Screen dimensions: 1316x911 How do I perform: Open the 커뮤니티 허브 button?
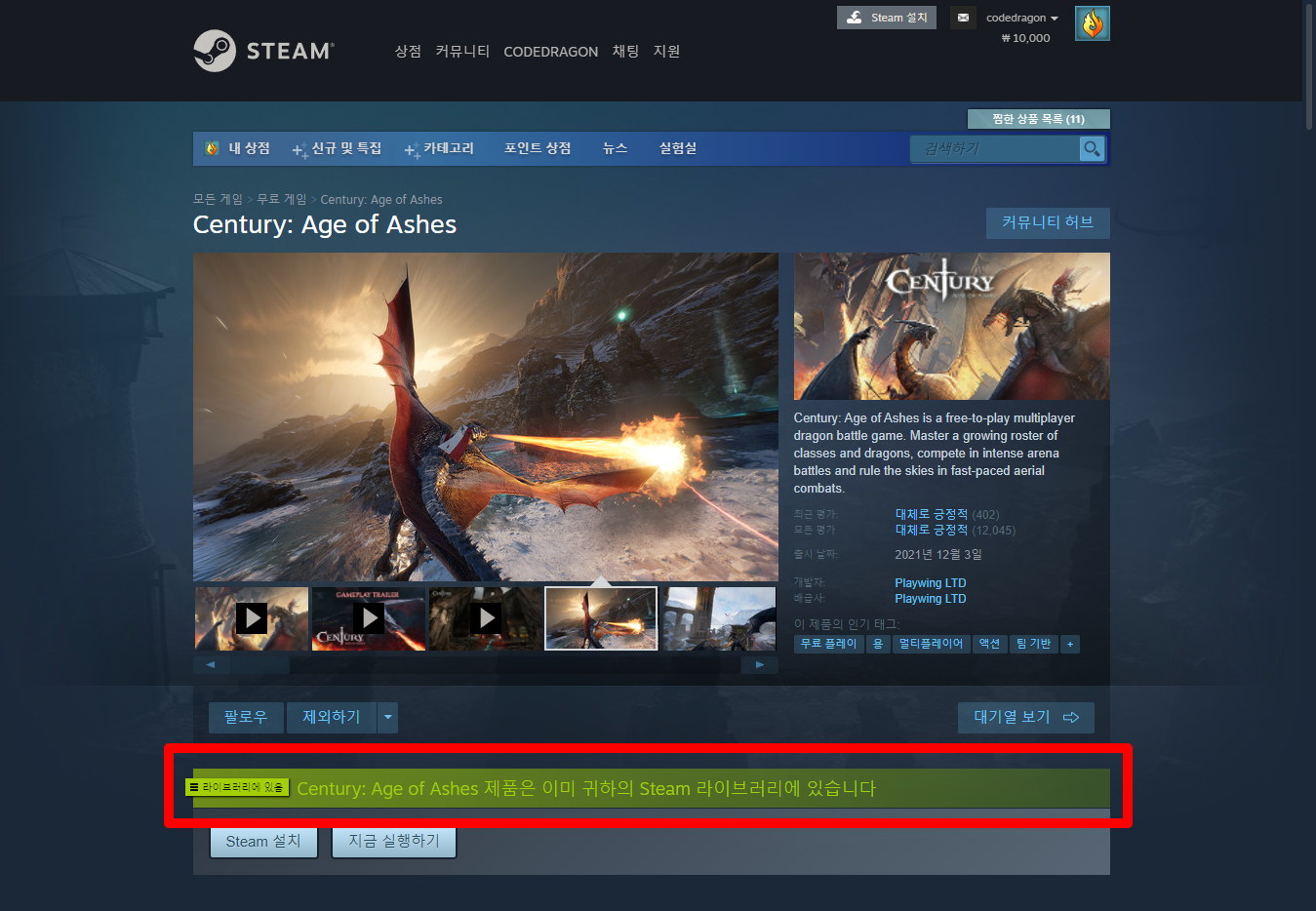point(1048,222)
